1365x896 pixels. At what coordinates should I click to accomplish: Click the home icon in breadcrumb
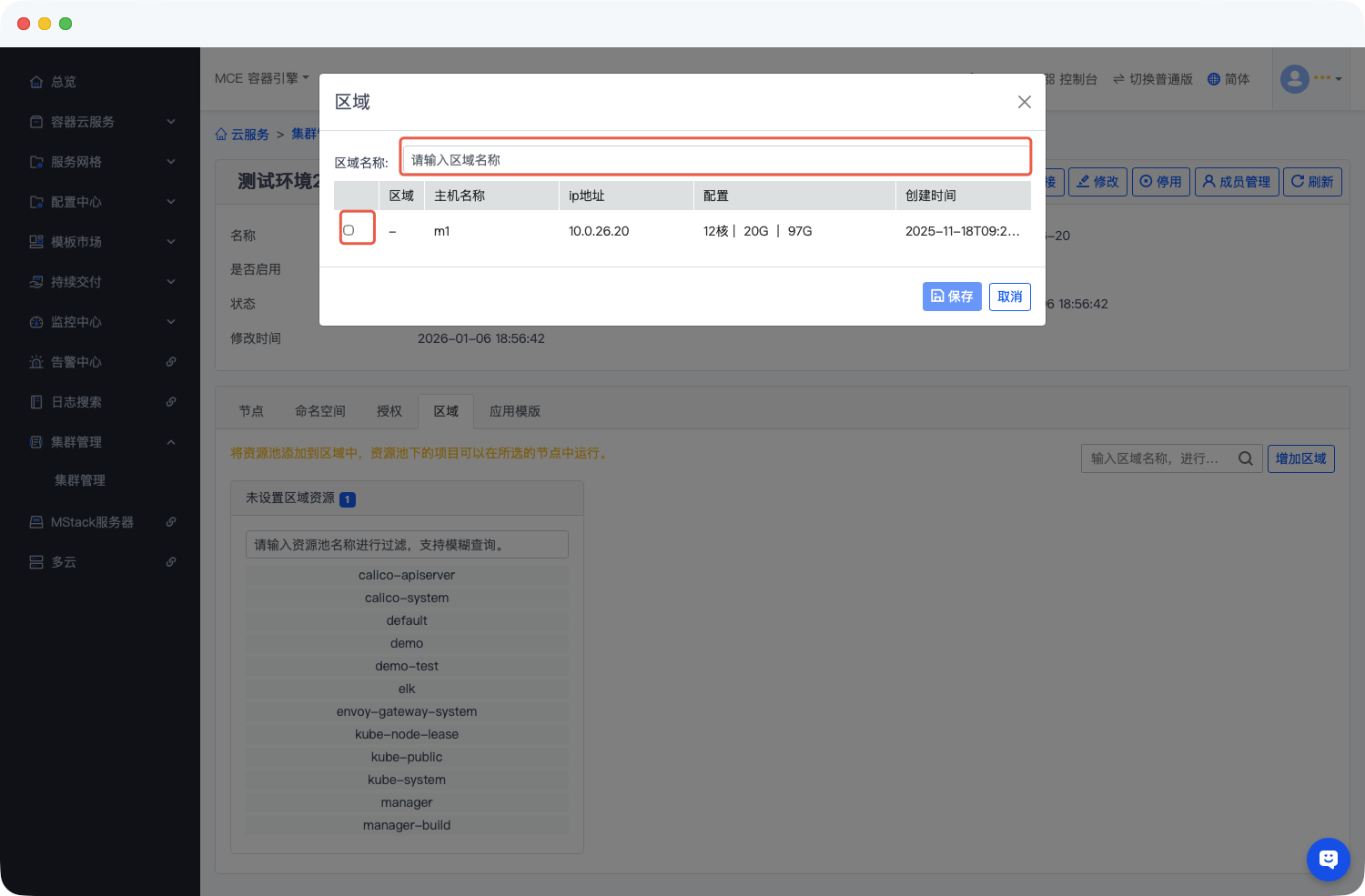pos(221,135)
